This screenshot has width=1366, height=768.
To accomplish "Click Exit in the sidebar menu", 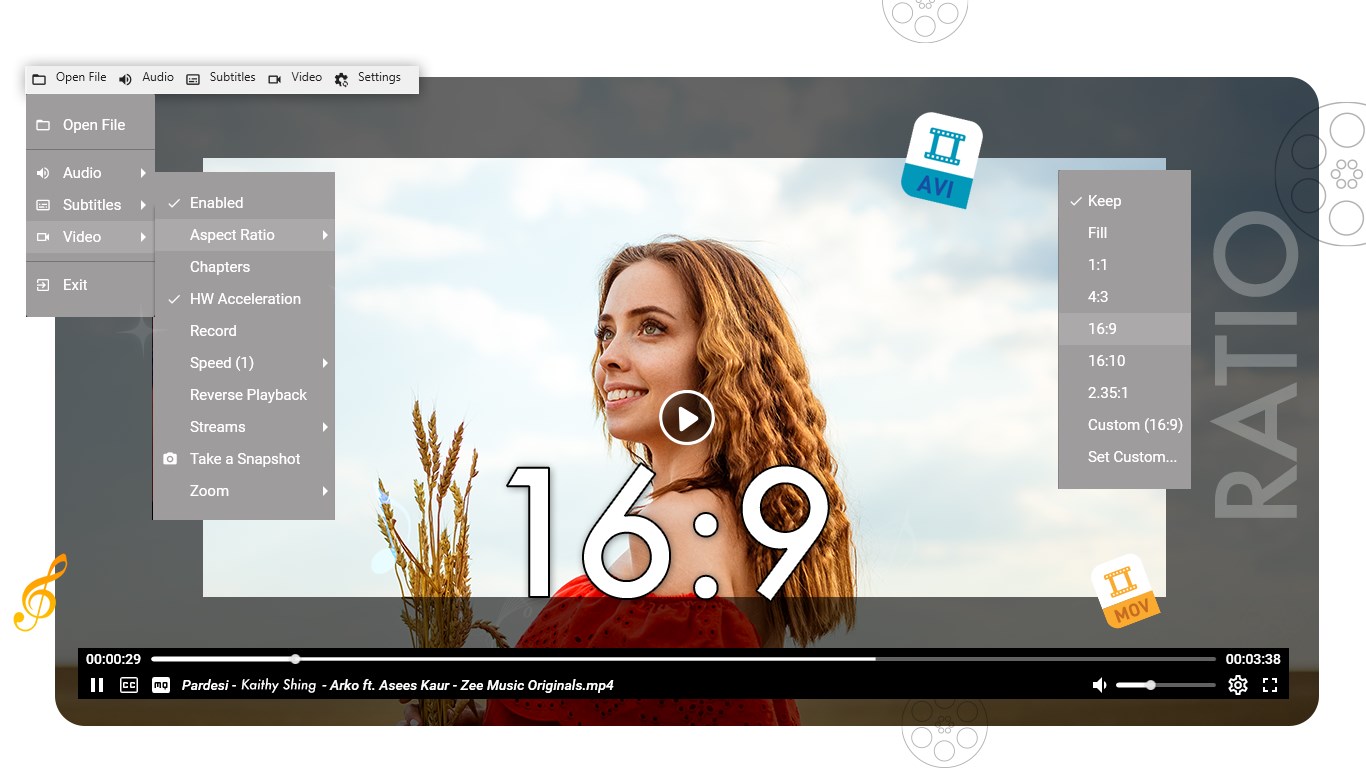I will tap(74, 284).
